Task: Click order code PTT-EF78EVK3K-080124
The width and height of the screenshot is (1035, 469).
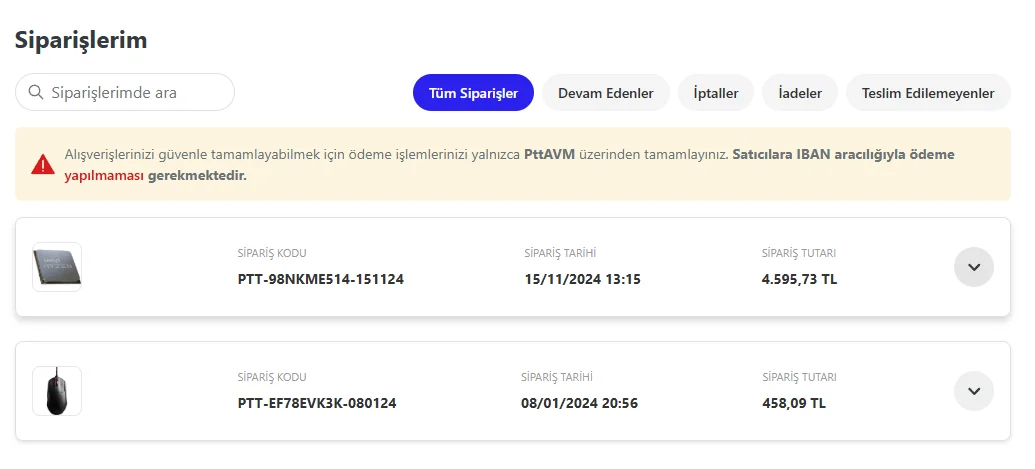Action: (317, 403)
